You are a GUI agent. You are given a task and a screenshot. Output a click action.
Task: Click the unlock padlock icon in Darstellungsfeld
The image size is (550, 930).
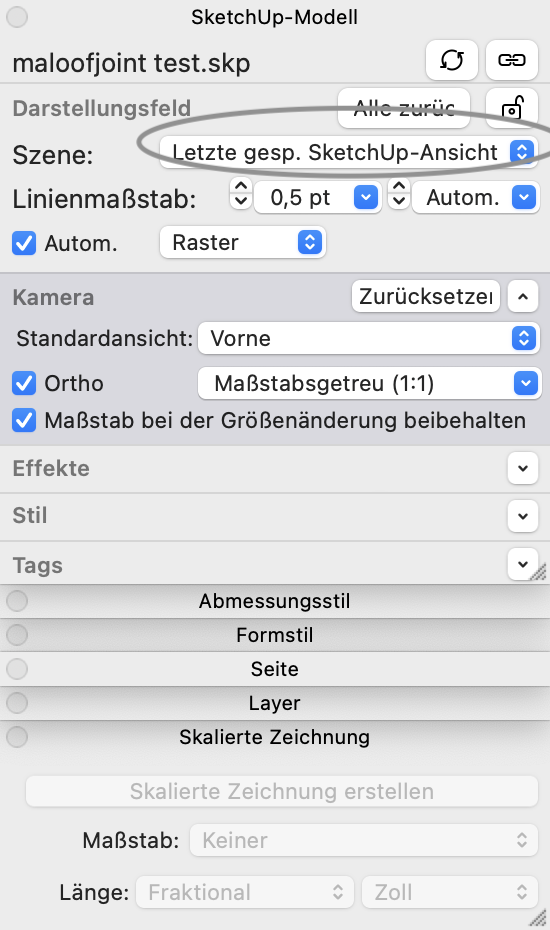tap(511, 109)
